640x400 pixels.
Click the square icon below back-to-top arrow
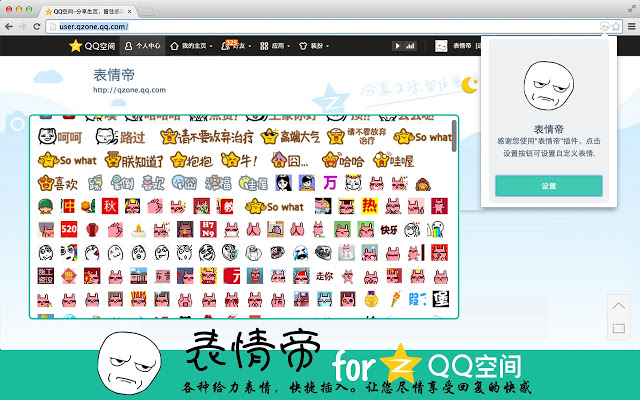618,328
